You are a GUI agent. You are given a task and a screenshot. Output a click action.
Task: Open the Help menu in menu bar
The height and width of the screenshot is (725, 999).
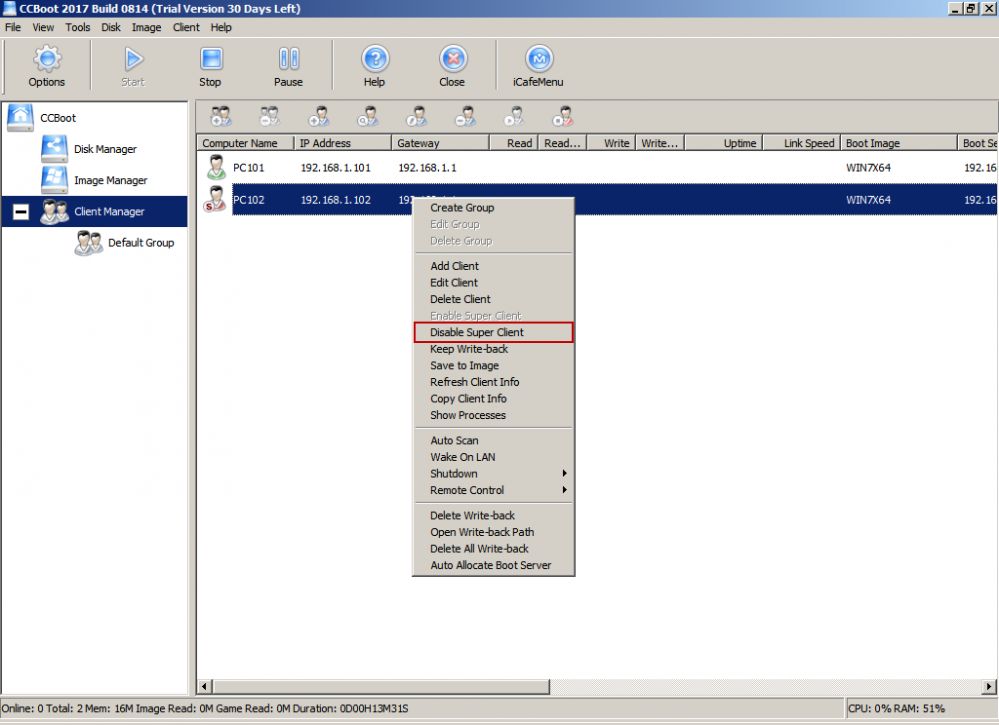(x=221, y=27)
